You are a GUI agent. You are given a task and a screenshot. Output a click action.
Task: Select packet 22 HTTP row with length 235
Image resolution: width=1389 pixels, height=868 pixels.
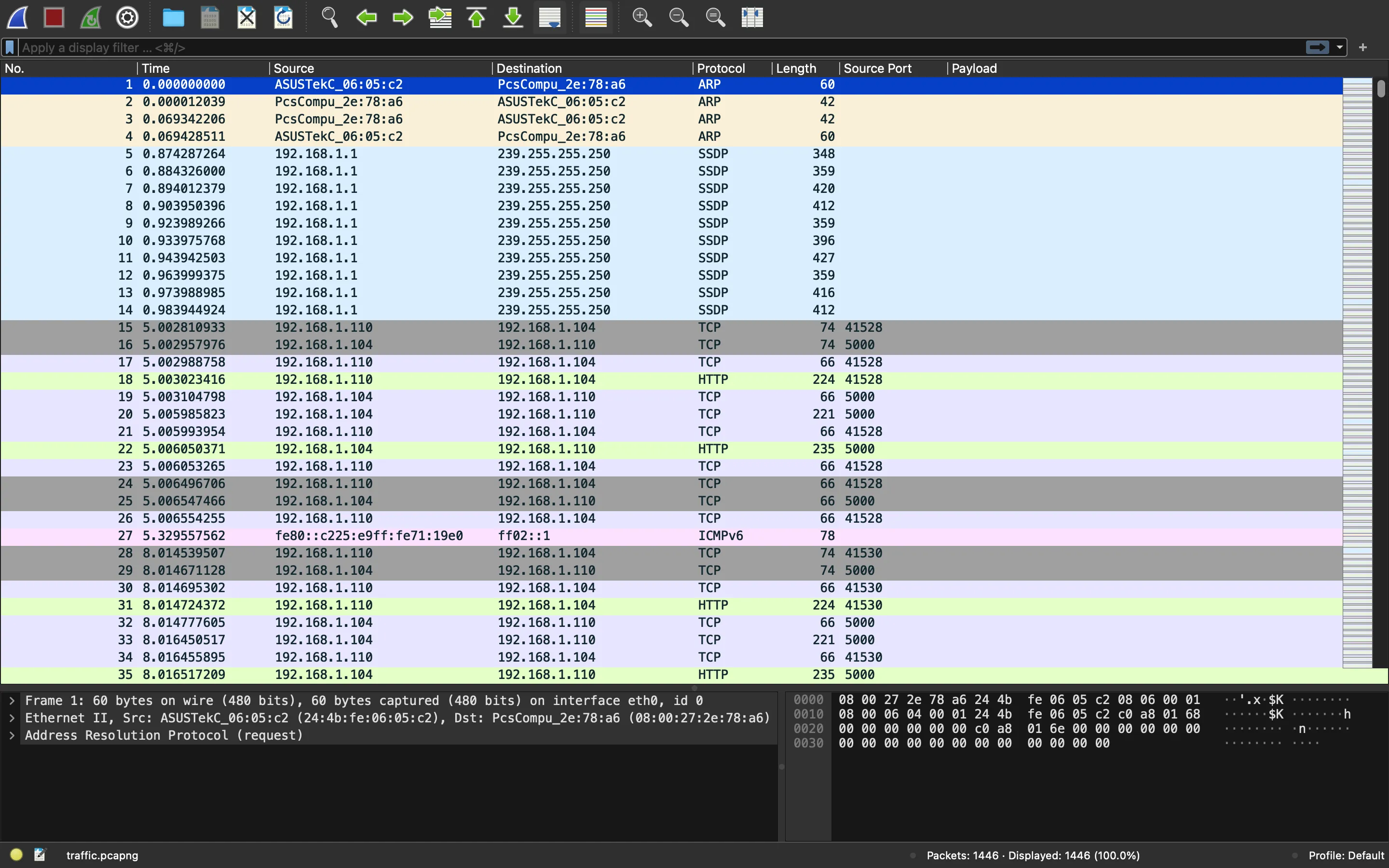(x=671, y=449)
